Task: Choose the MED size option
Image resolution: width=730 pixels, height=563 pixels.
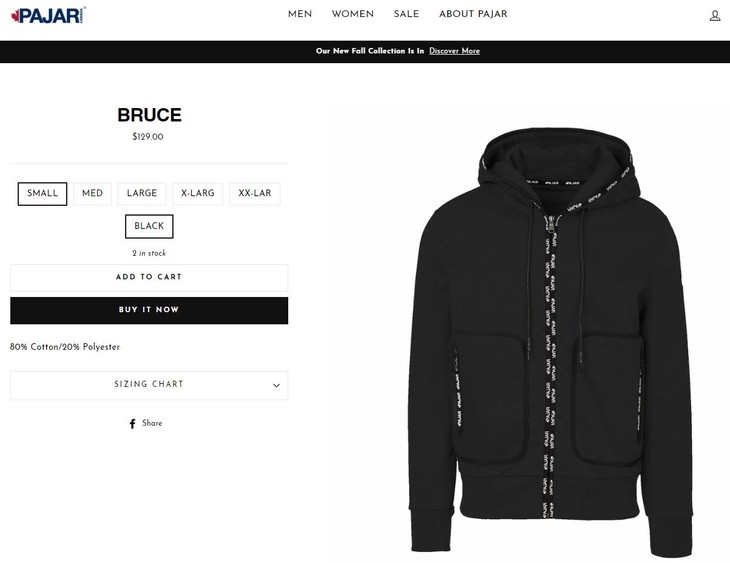Action: (92, 193)
